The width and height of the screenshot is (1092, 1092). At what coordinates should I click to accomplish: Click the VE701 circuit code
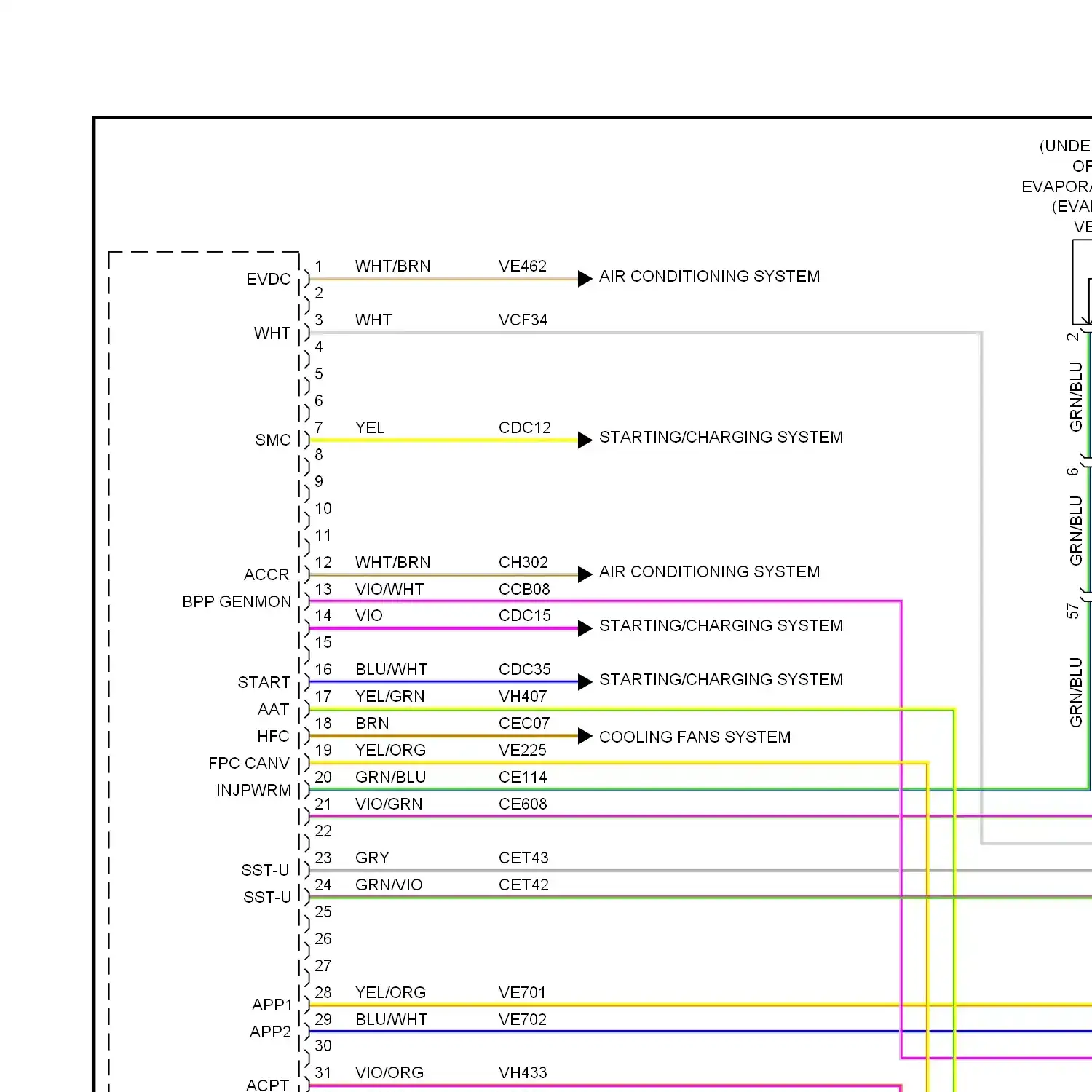coord(523,993)
